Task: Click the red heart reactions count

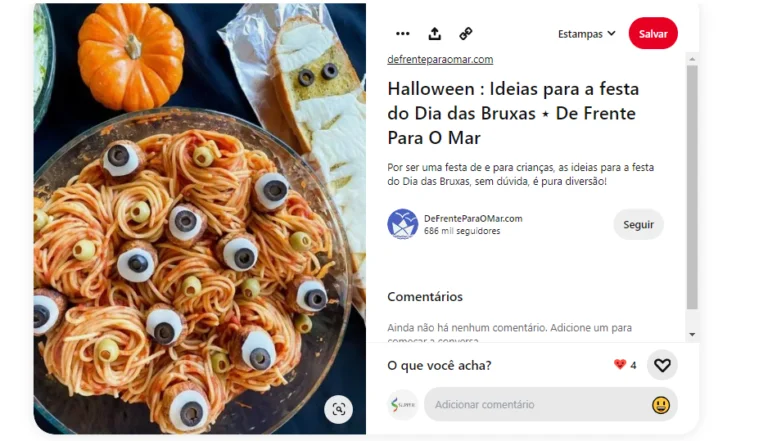Action: (625, 365)
